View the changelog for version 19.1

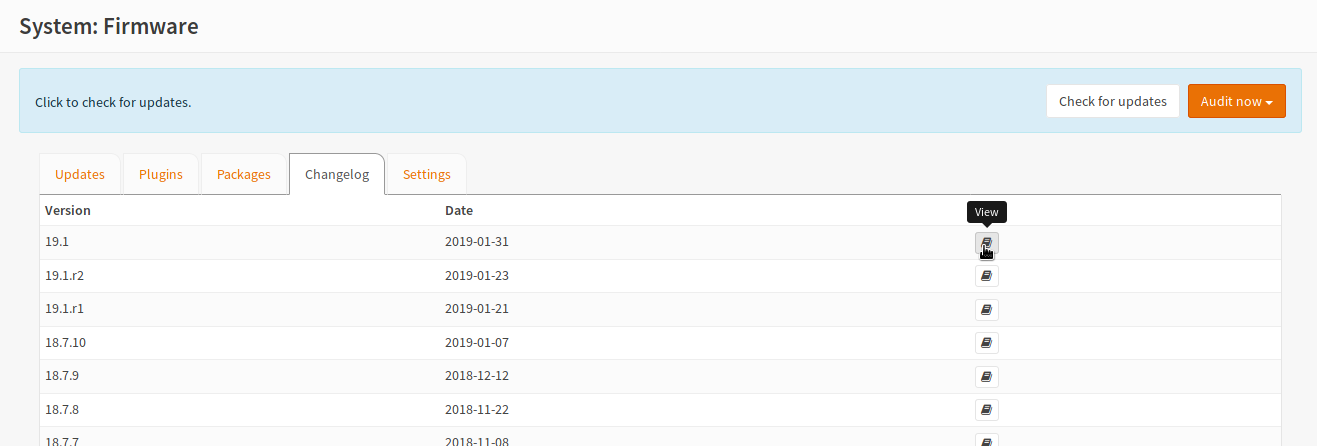coord(986,242)
